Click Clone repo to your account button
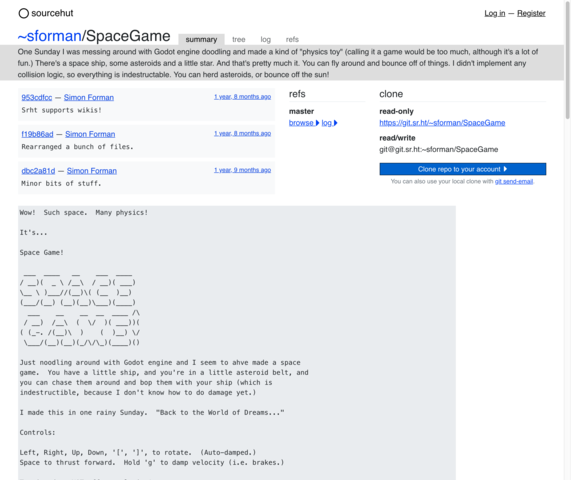 coord(462,169)
